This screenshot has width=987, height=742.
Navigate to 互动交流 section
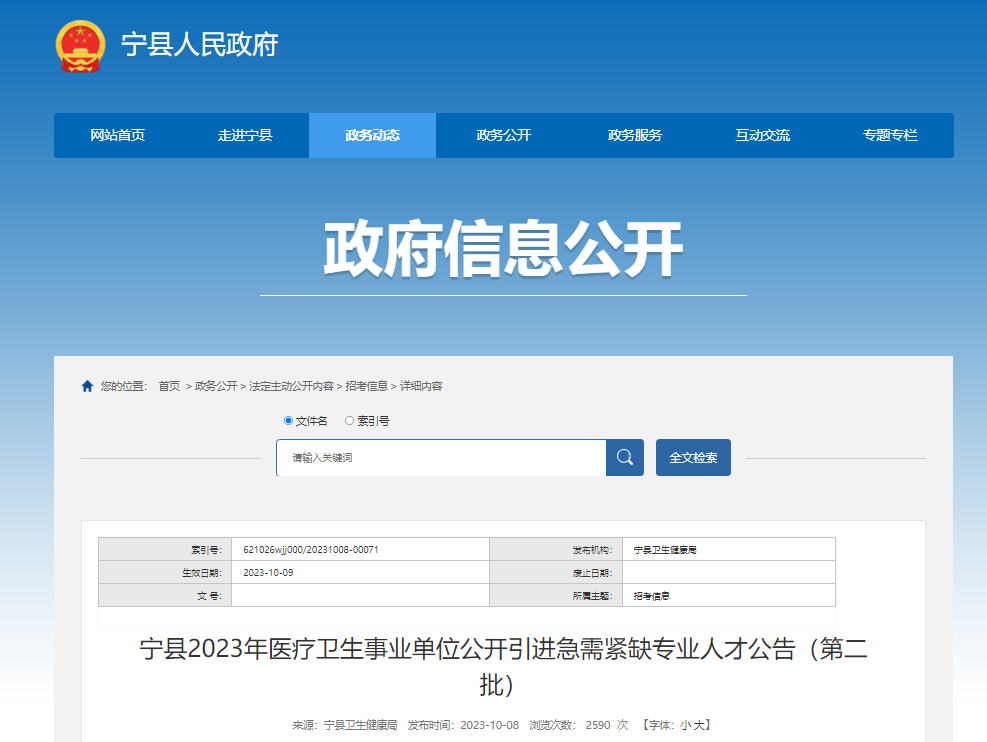pyautogui.click(x=762, y=135)
